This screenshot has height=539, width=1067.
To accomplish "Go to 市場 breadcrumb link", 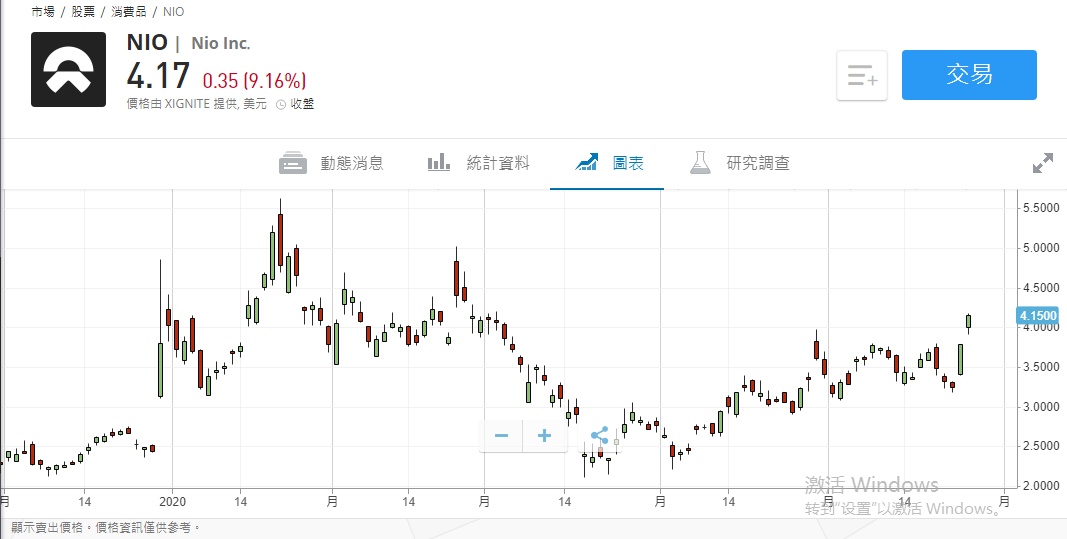I will coord(43,12).
